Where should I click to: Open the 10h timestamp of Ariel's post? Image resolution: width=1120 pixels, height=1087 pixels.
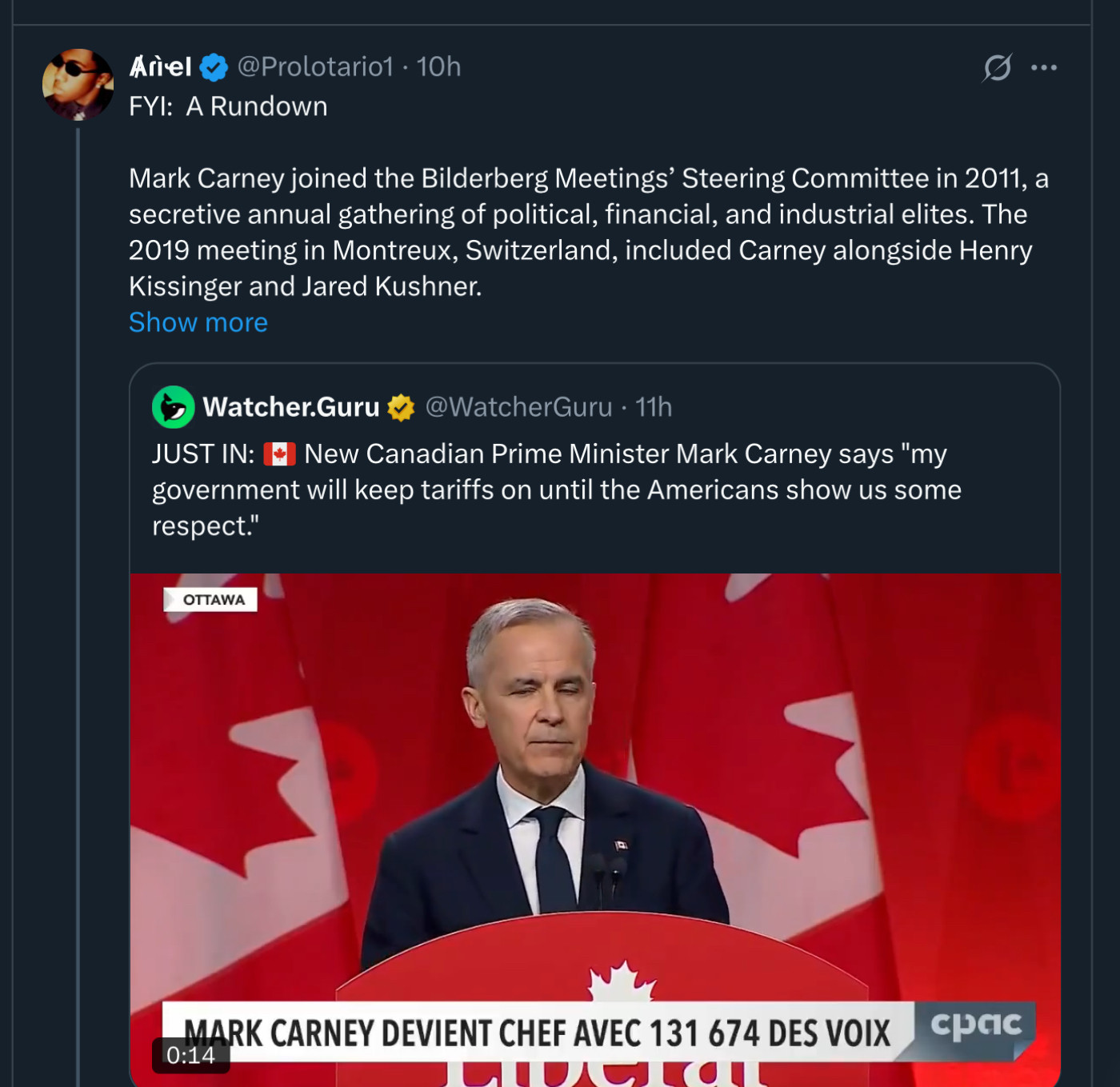(x=438, y=66)
